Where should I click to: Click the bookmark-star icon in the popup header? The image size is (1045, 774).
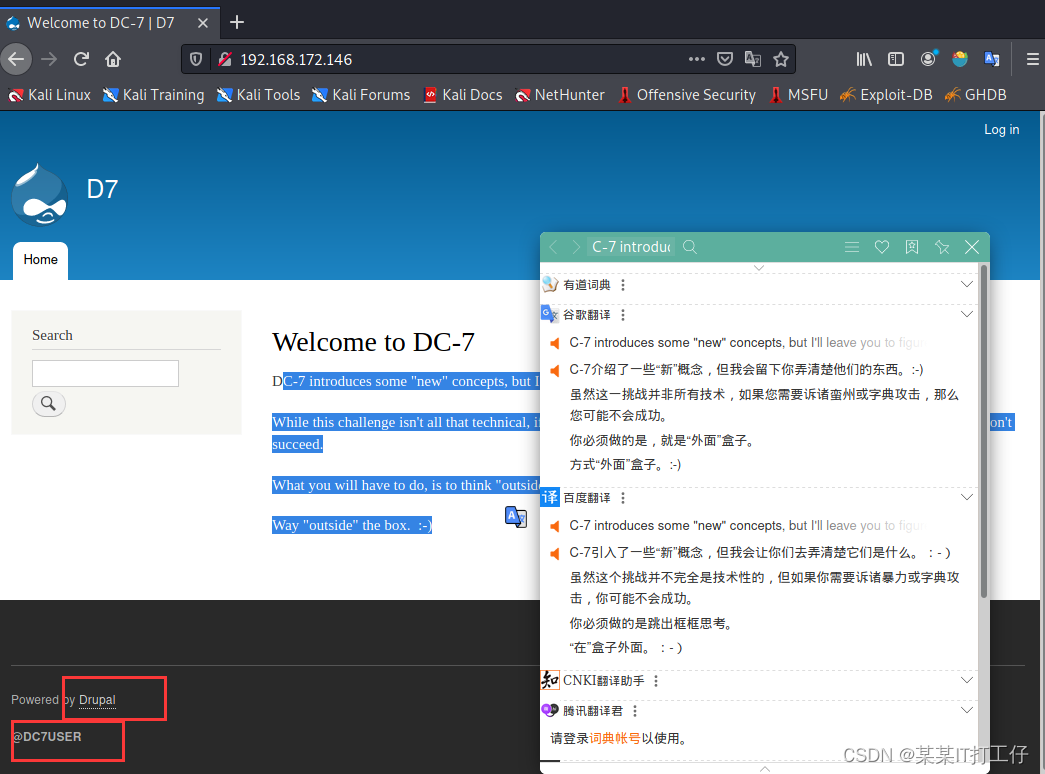coord(912,247)
